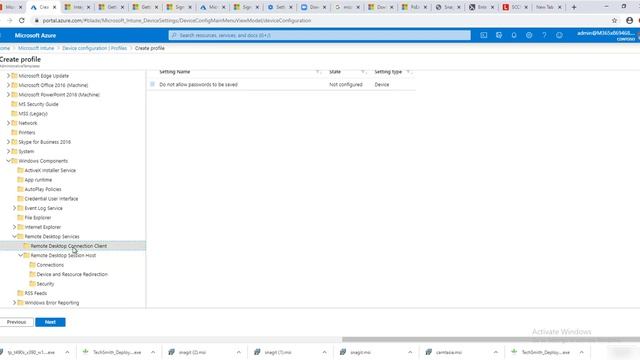Select the MS Security Guide folder

click(38, 104)
